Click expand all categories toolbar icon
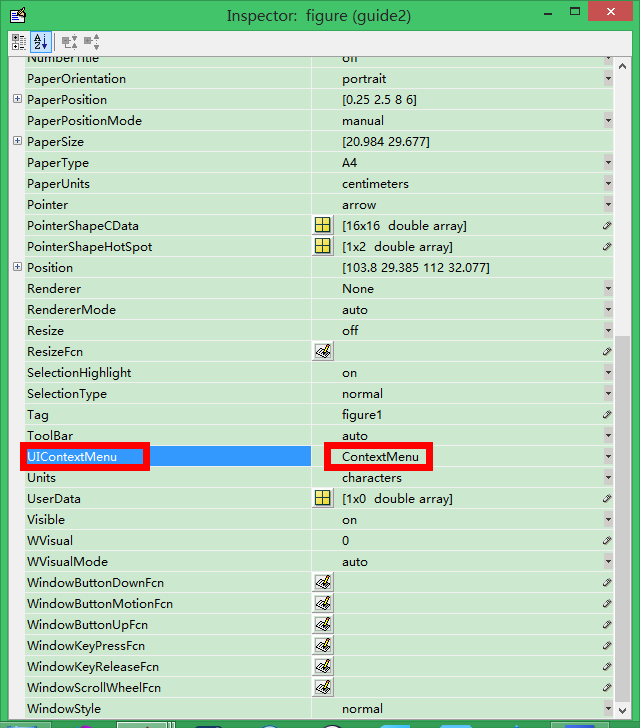The height and width of the screenshot is (728, 640). tap(70, 42)
